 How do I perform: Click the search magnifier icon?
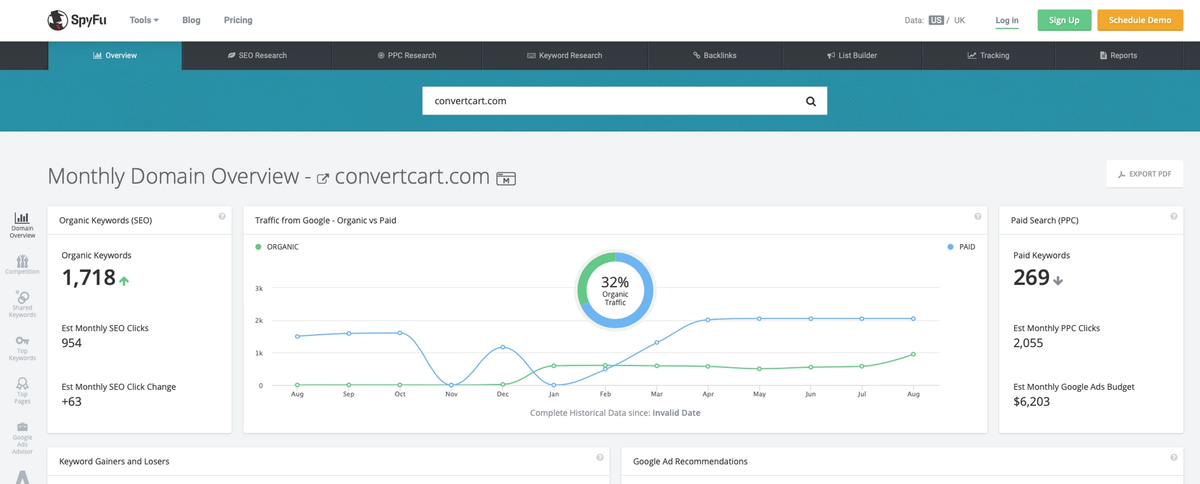[x=811, y=101]
